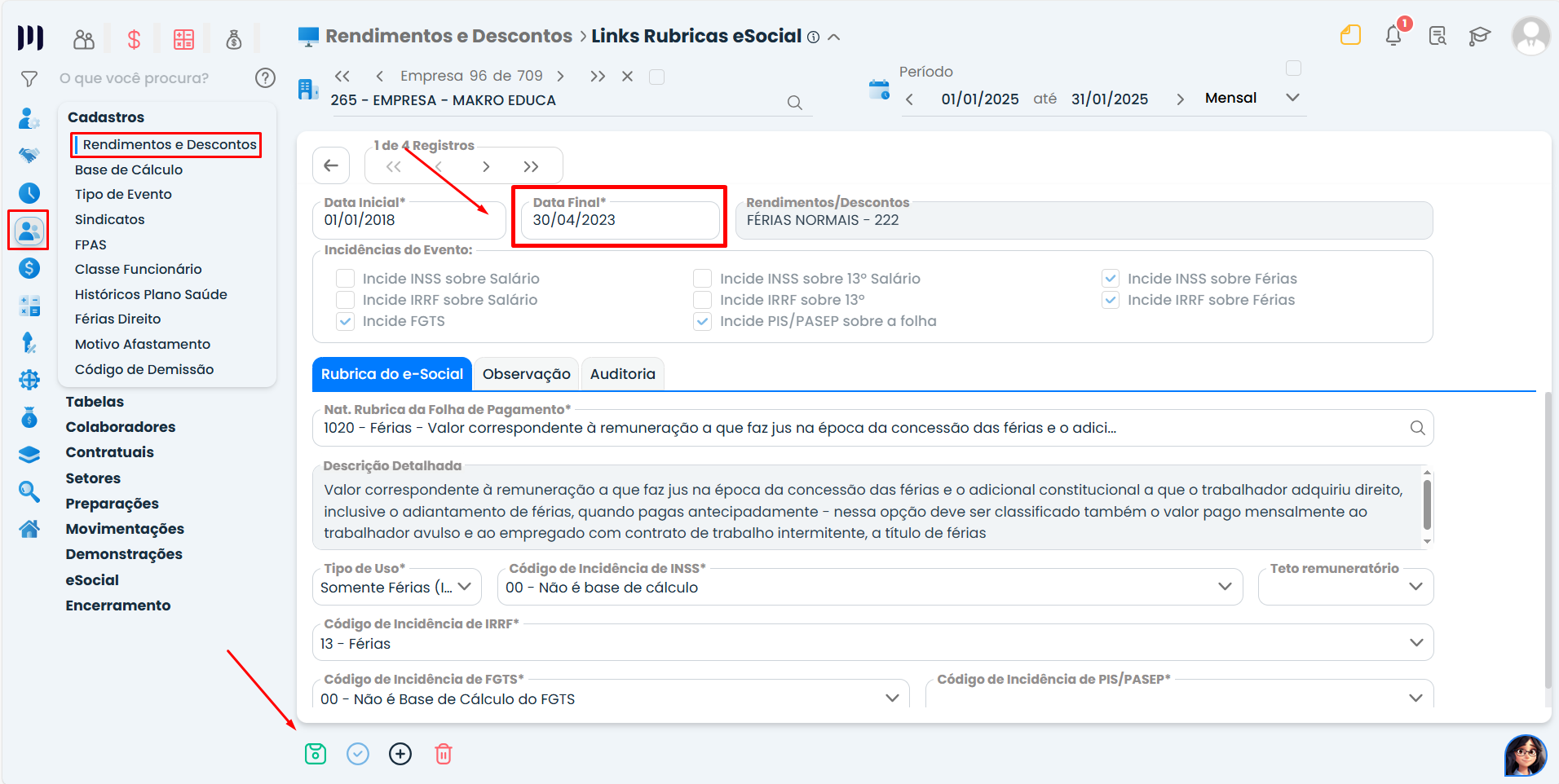Image resolution: width=1559 pixels, height=784 pixels.
Task: Go to next company
Action: (x=560, y=76)
